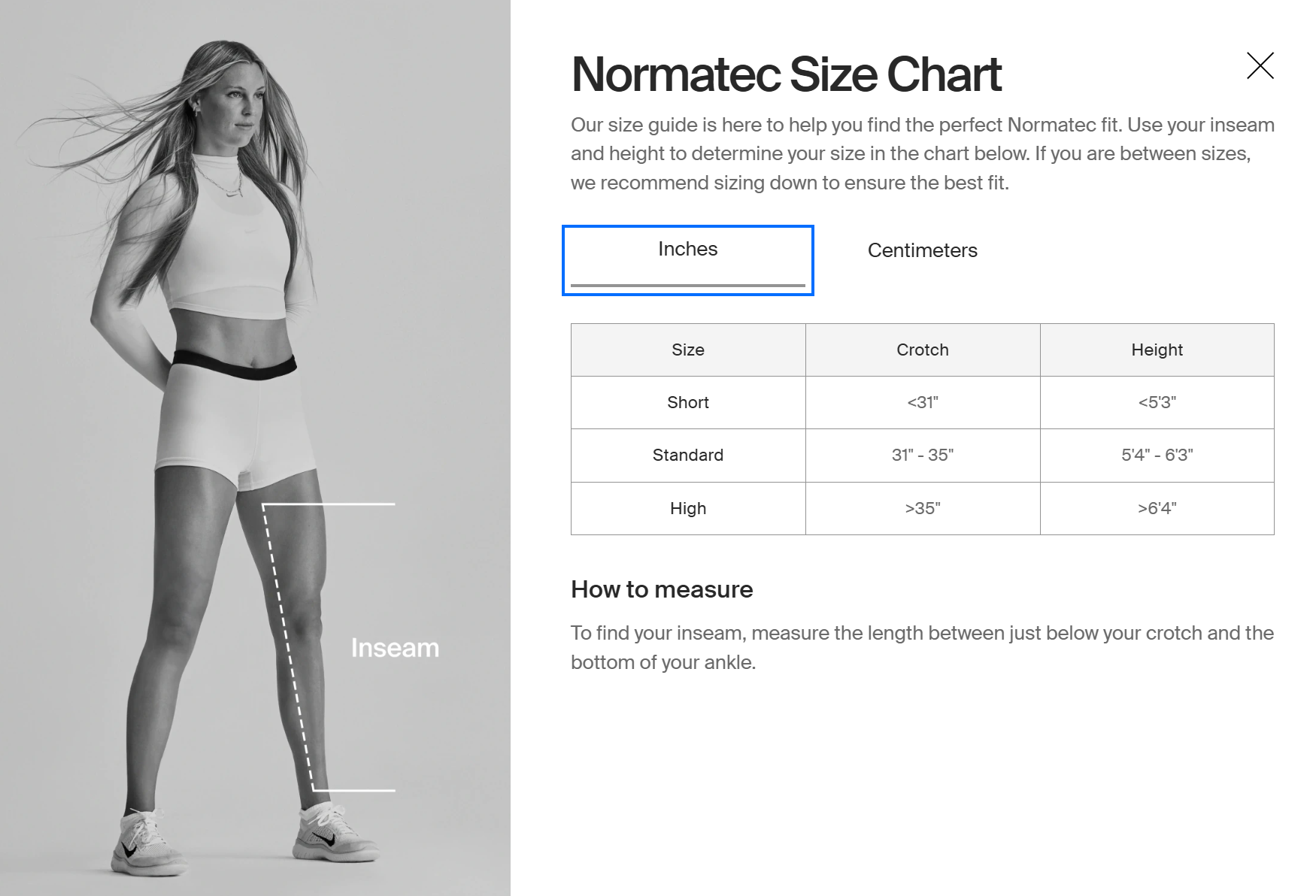Select the Standard size row label
Screen dimensions: 1316x896
pos(687,455)
